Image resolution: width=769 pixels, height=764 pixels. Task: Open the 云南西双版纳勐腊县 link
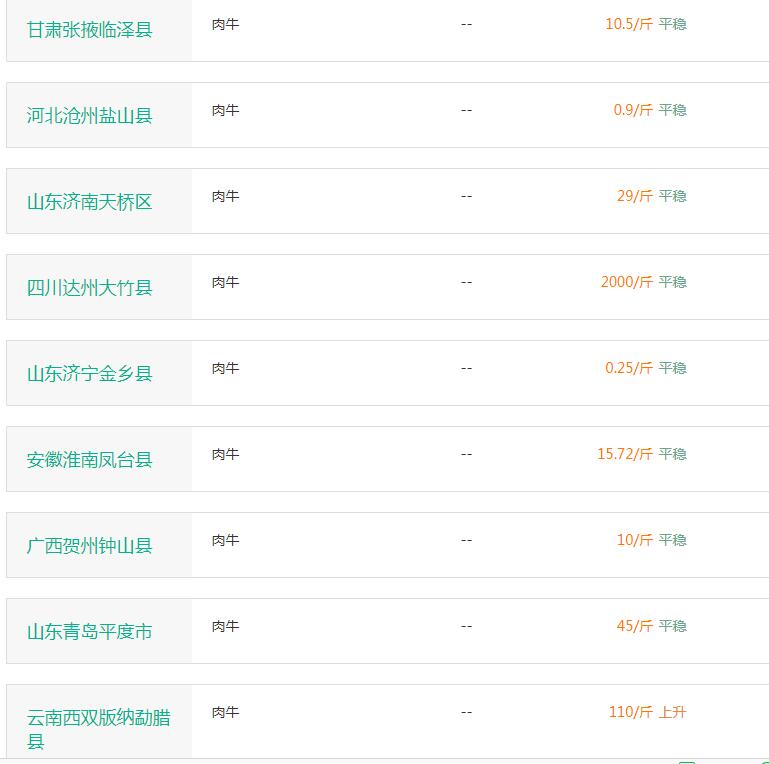pos(99,729)
